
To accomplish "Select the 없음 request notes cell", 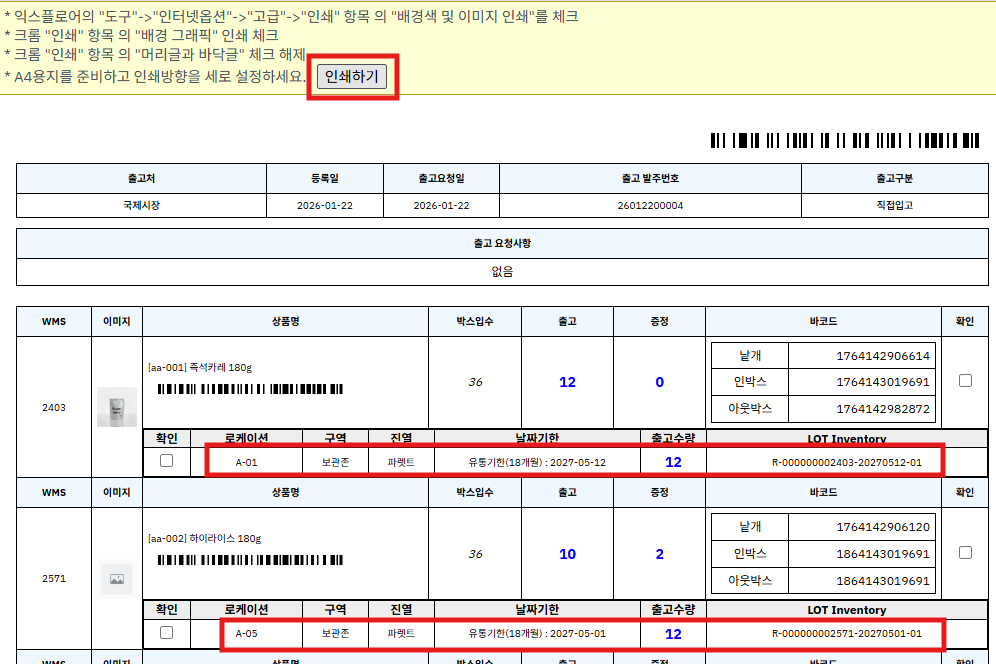I will (502, 272).
